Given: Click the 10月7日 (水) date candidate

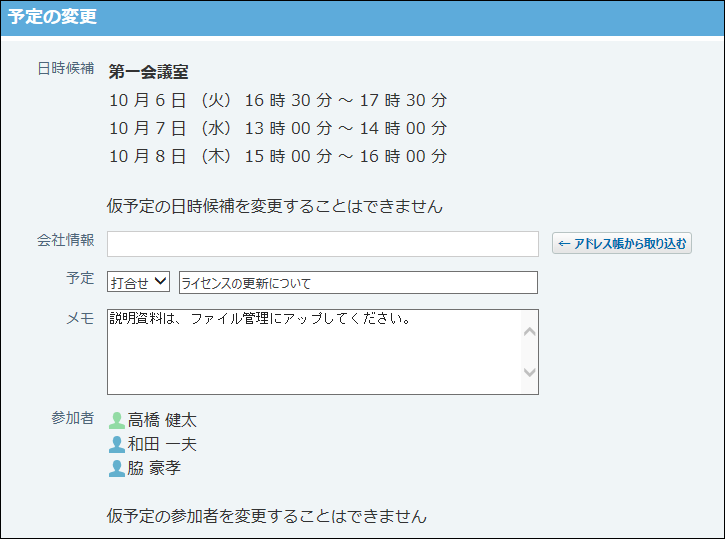Looking at the screenshot, I should coord(278,129).
